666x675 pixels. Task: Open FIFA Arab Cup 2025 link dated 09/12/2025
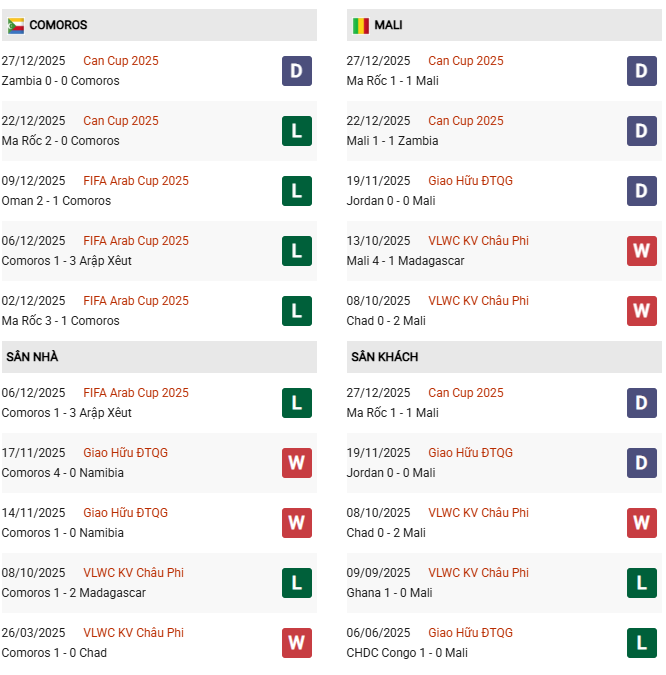(136, 181)
